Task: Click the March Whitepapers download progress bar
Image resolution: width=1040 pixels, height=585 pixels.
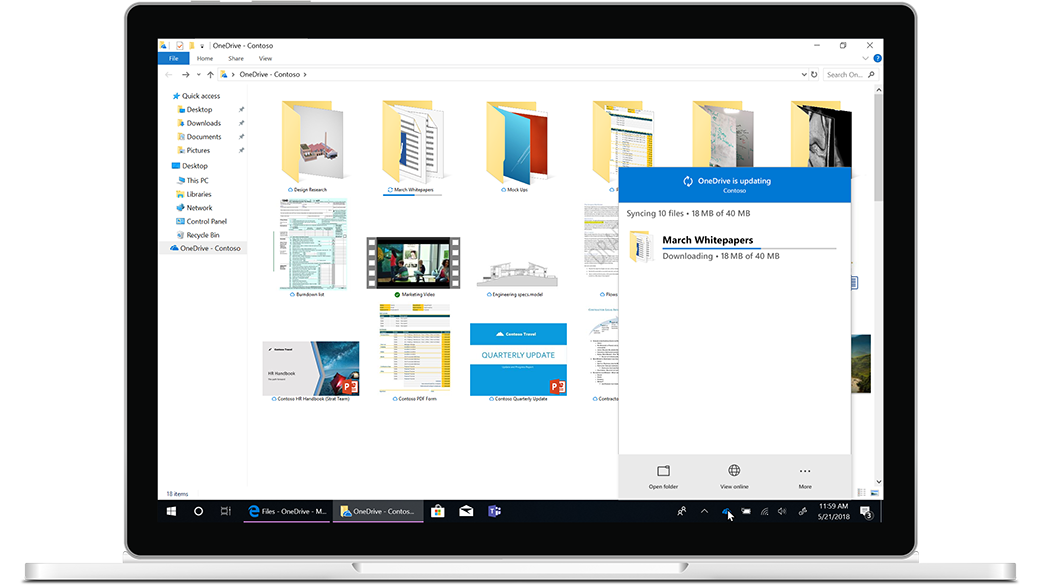Action: point(748,248)
